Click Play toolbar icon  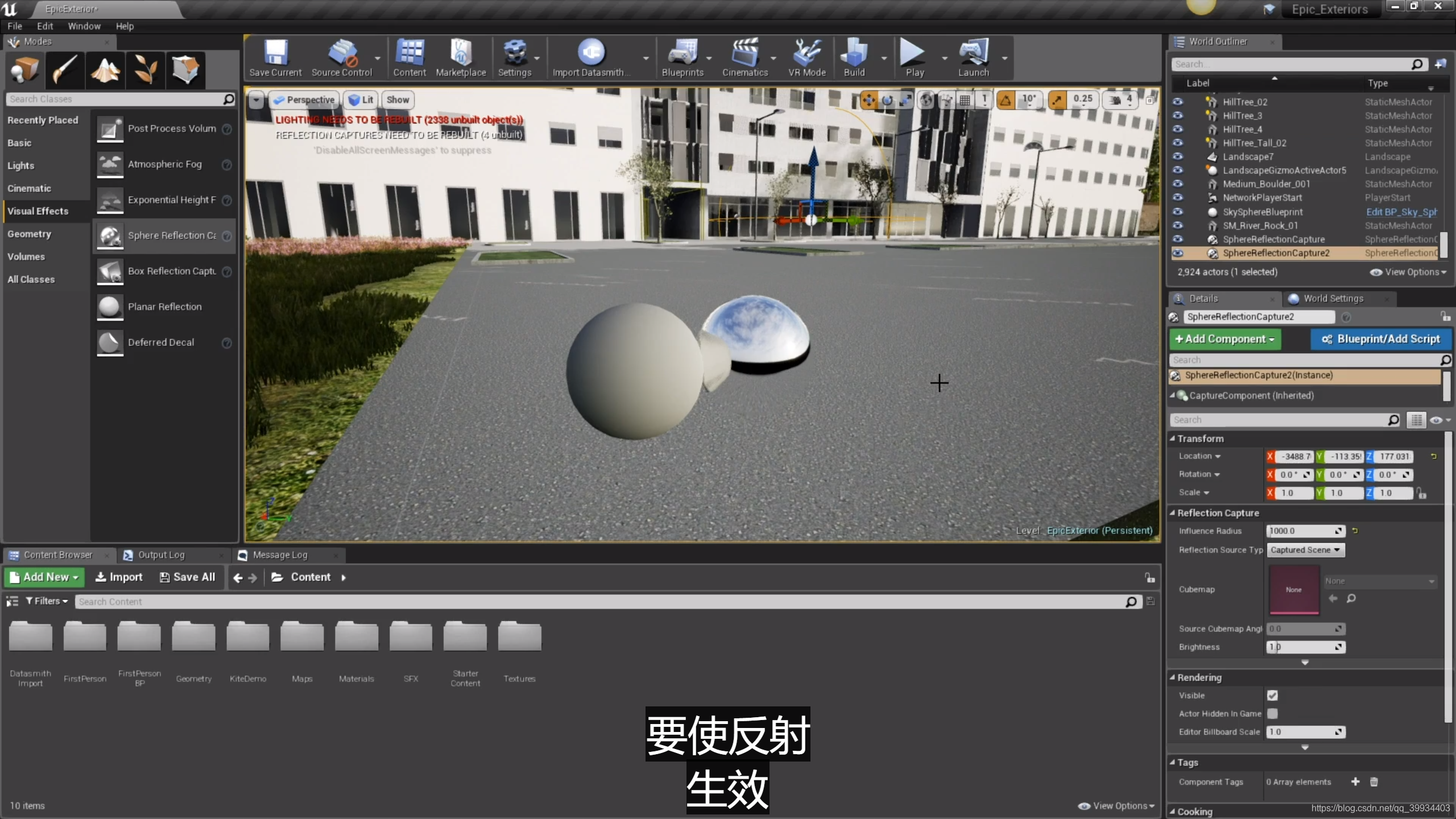click(915, 58)
